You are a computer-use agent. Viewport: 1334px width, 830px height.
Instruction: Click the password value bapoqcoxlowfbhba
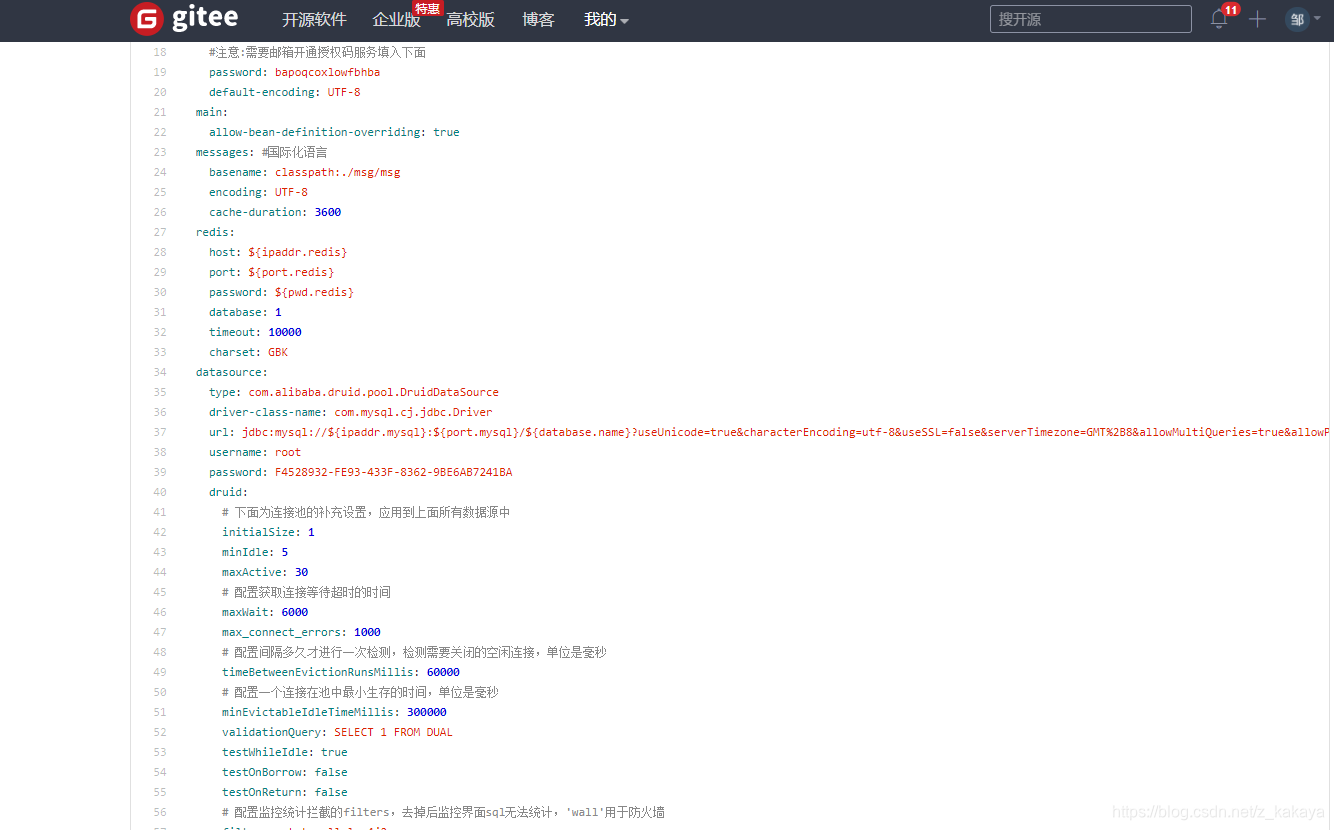[327, 72]
